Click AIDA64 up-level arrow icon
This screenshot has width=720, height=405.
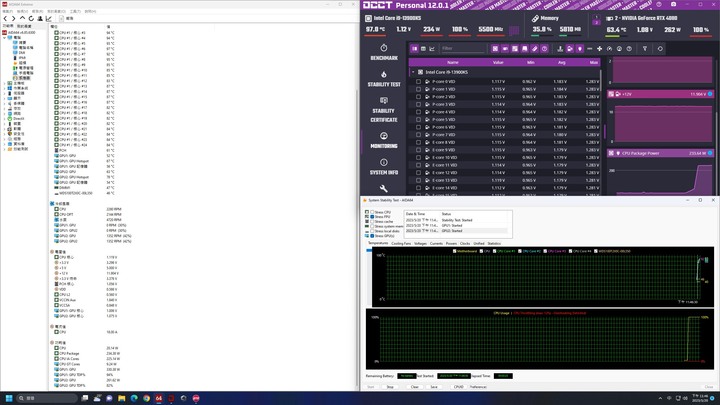[22, 18]
